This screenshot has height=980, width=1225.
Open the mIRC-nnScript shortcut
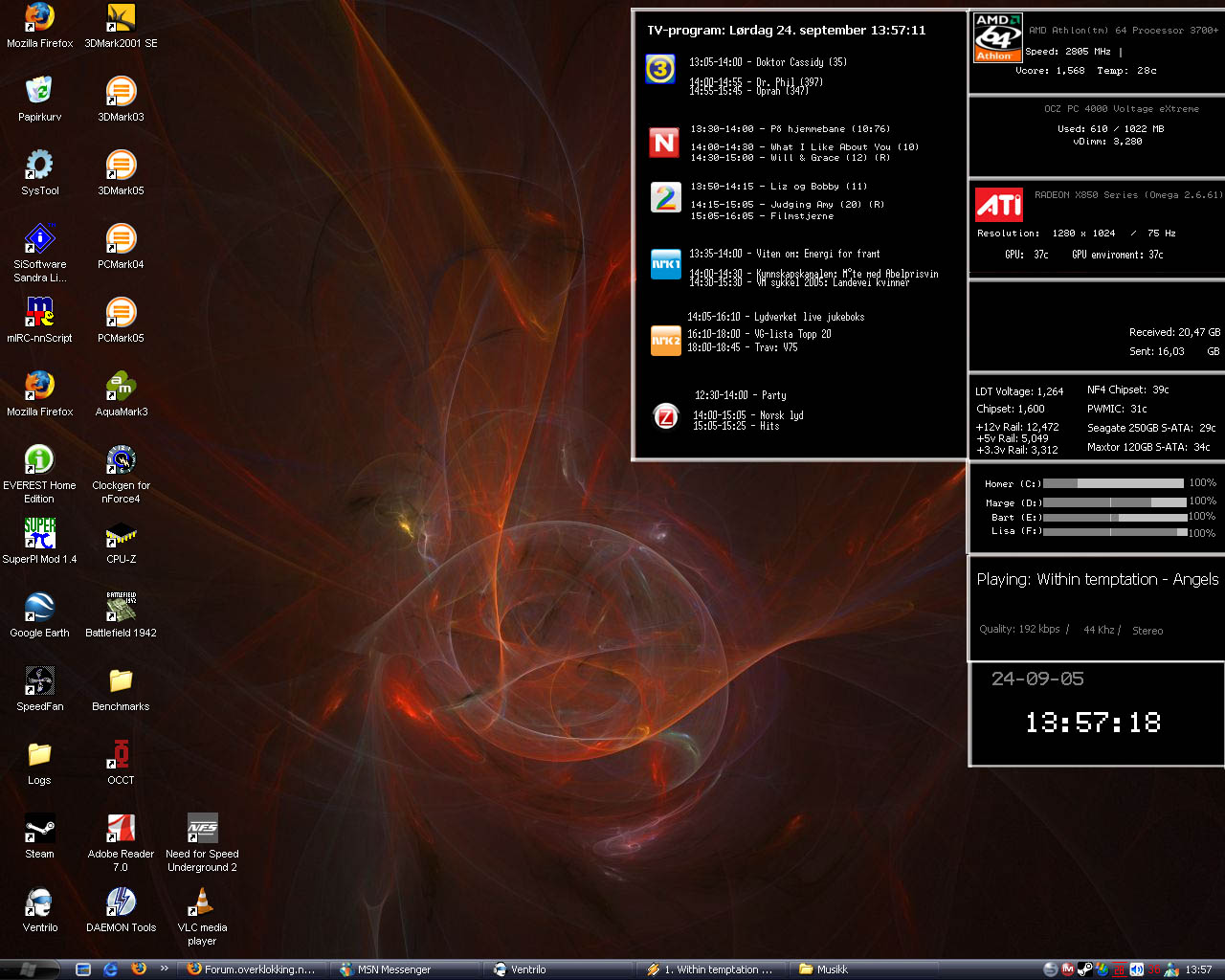tap(39, 321)
